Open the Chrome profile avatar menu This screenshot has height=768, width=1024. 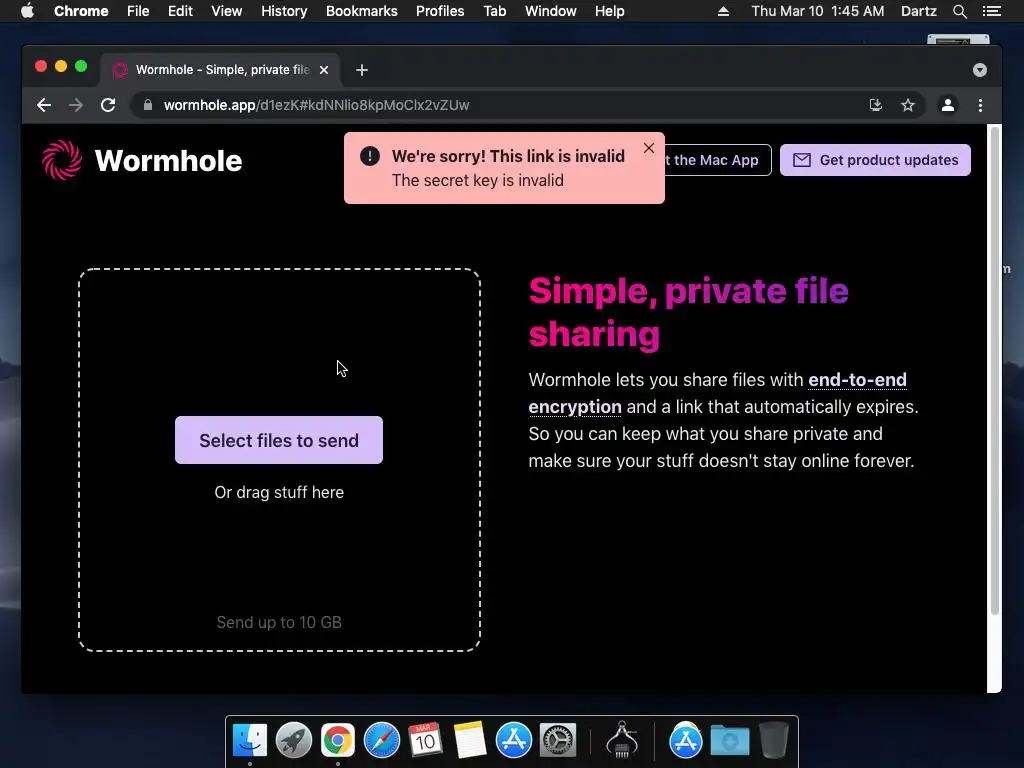tap(948, 105)
